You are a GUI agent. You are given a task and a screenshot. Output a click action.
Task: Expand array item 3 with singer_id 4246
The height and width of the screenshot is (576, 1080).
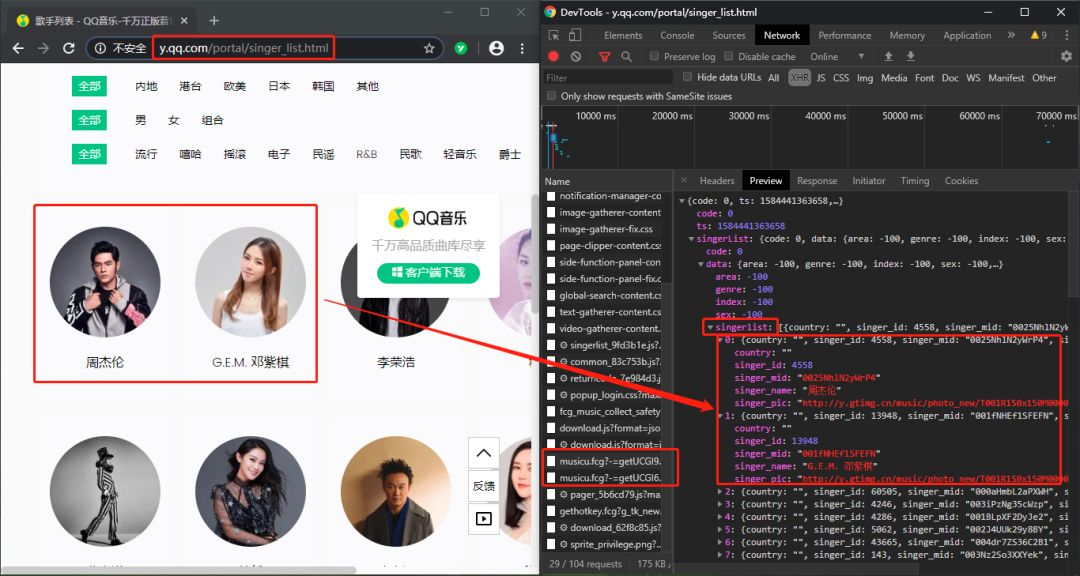(720, 504)
